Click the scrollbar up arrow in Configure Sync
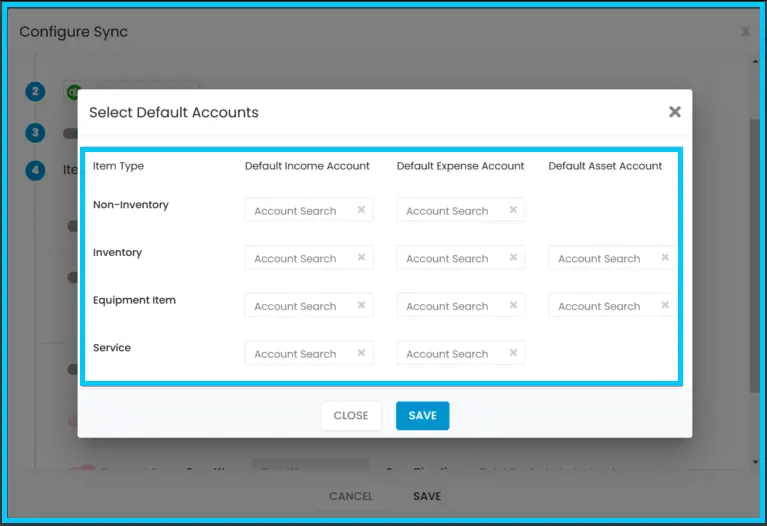The height and width of the screenshot is (526, 767). click(756, 61)
